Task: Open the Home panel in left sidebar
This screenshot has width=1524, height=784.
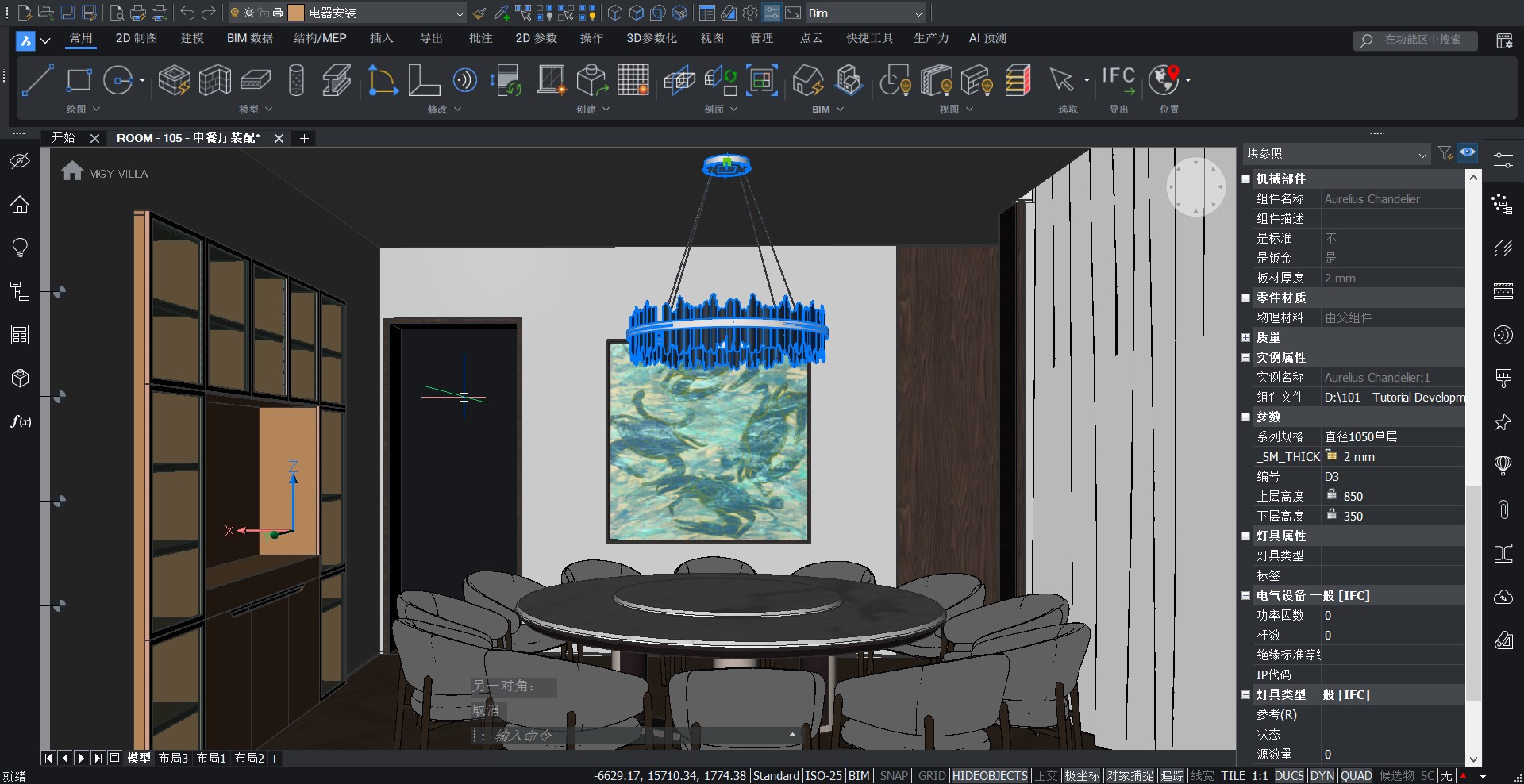Action: 20,205
